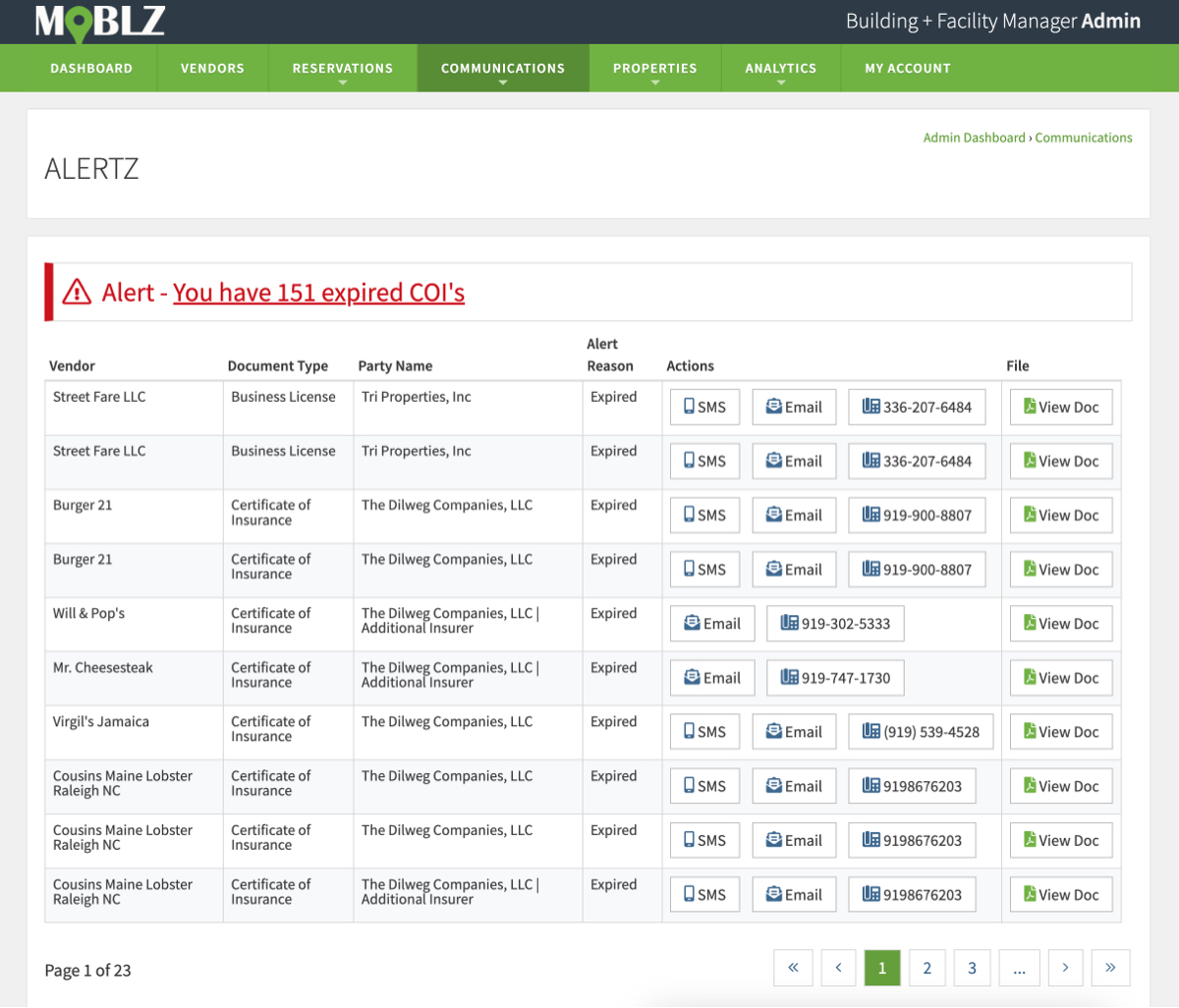Click the ALERTZ page heading
This screenshot has height=1008, width=1179.
click(91, 169)
